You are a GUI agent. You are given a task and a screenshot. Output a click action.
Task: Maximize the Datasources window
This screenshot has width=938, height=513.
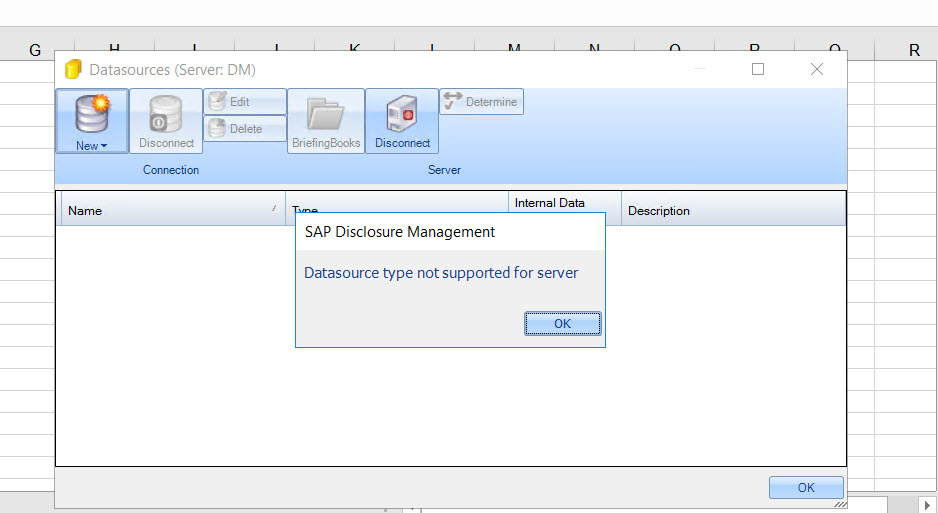(x=758, y=69)
